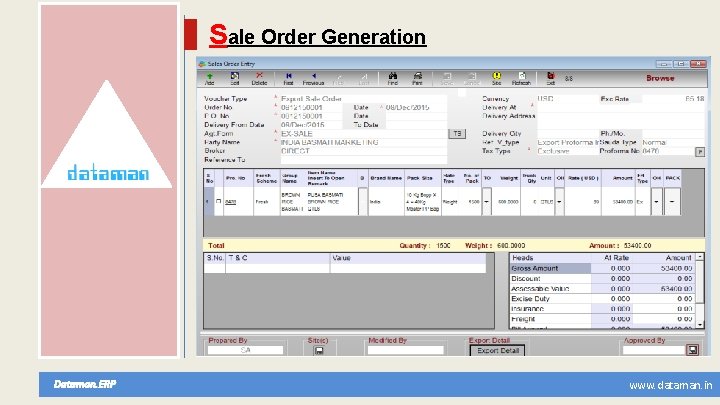720x405 pixels.
Task: Click the www.dataman.in link
Action: coord(670,385)
